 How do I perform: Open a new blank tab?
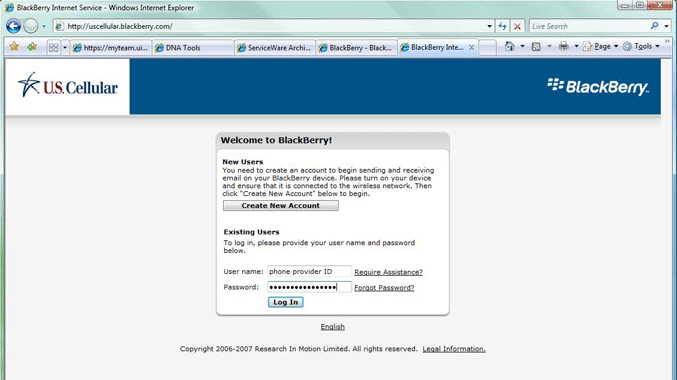(487, 48)
